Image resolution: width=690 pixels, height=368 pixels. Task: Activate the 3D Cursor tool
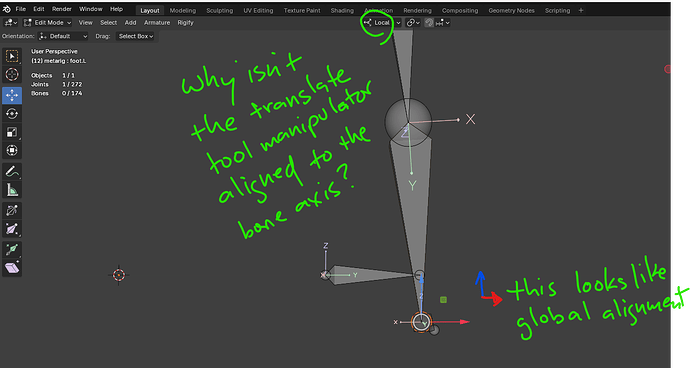tap(12, 75)
